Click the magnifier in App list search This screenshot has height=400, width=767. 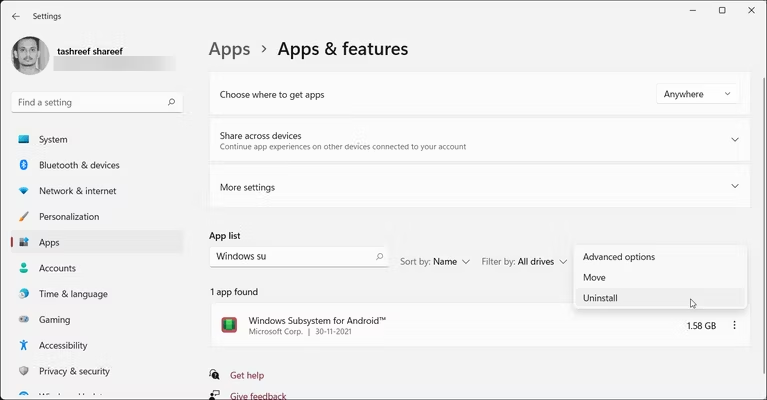[x=379, y=256]
